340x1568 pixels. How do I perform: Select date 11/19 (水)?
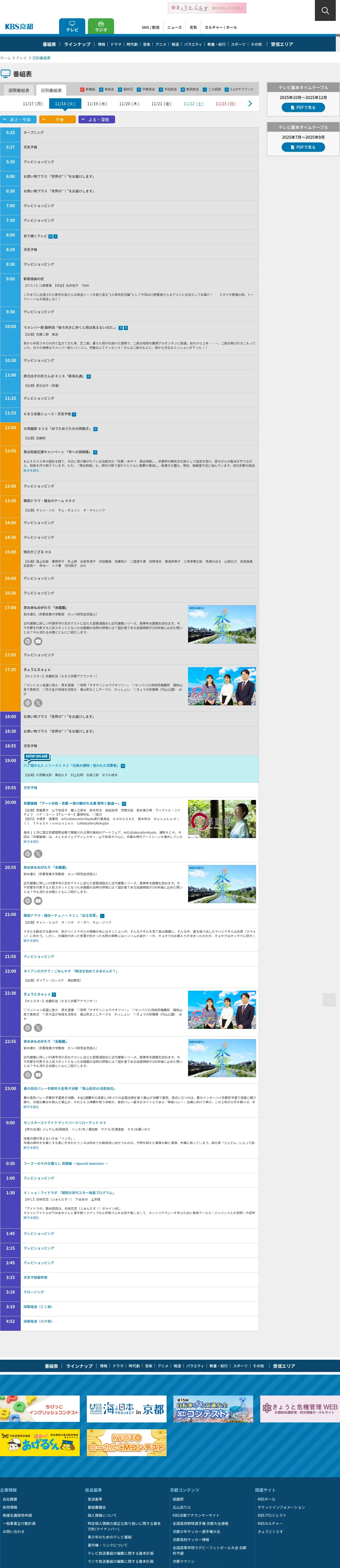tap(97, 104)
